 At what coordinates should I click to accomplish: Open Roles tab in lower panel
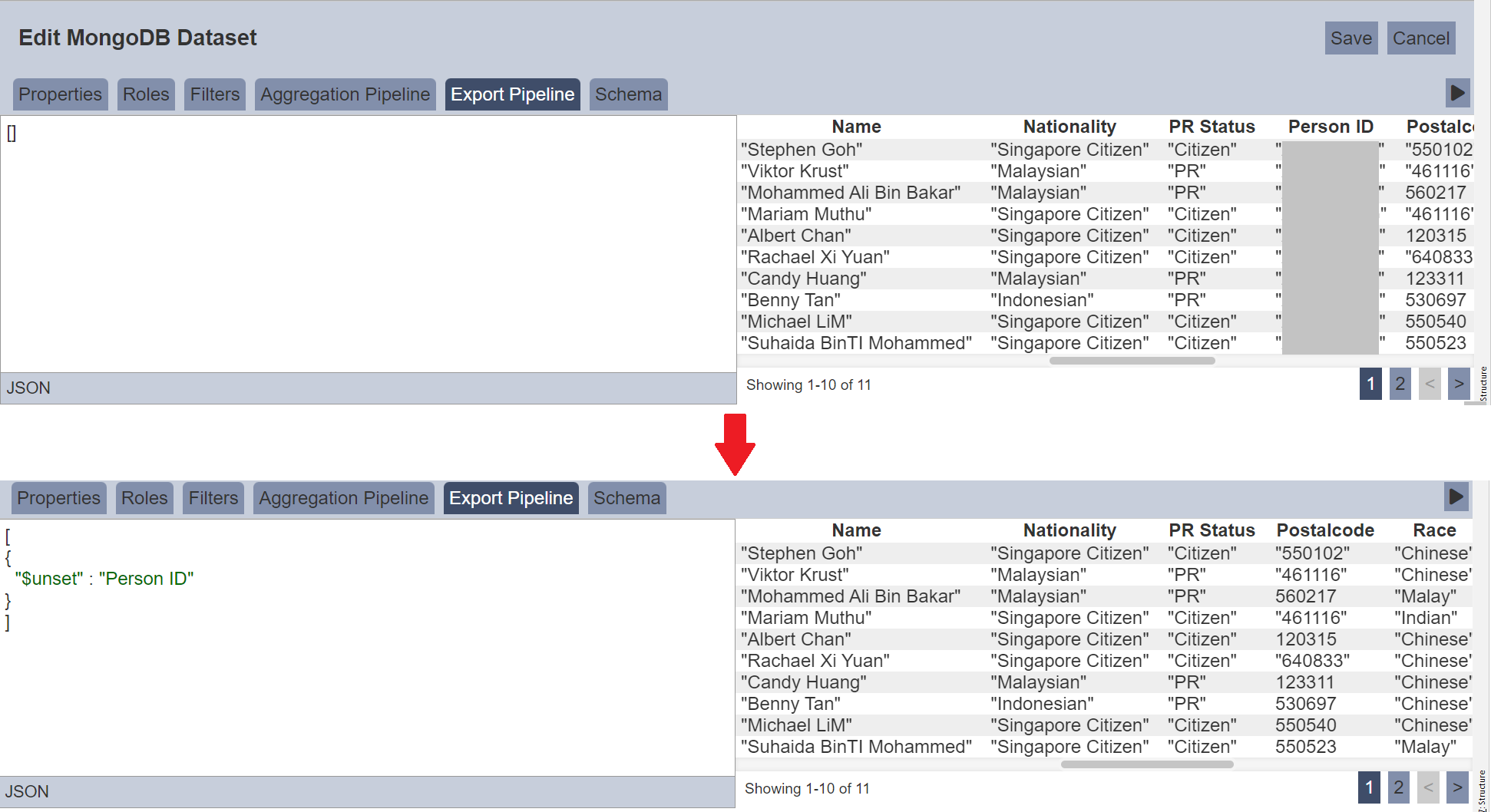[x=144, y=498]
